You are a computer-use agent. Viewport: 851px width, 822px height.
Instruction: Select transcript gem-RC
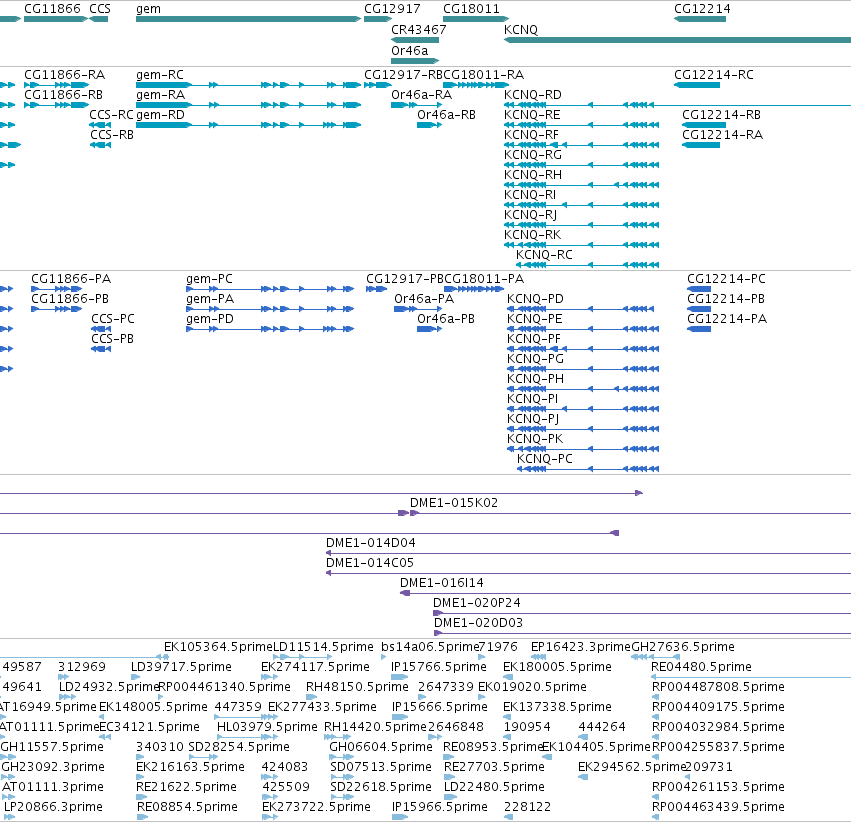click(x=249, y=85)
